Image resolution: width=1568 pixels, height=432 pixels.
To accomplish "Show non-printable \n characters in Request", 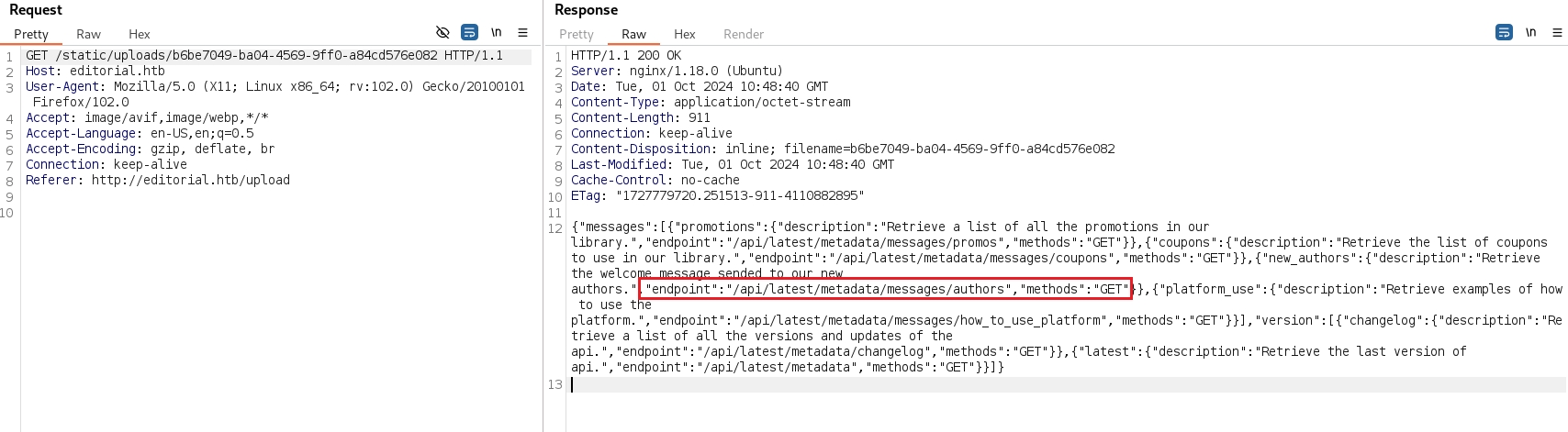I will coord(496,32).
